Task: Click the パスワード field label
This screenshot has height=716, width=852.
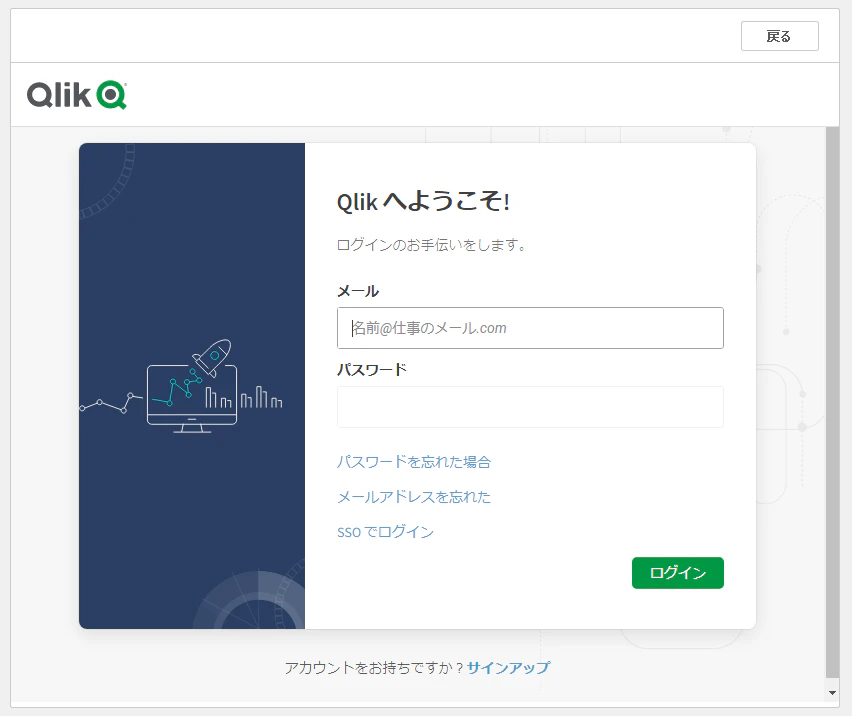Action: (x=372, y=370)
